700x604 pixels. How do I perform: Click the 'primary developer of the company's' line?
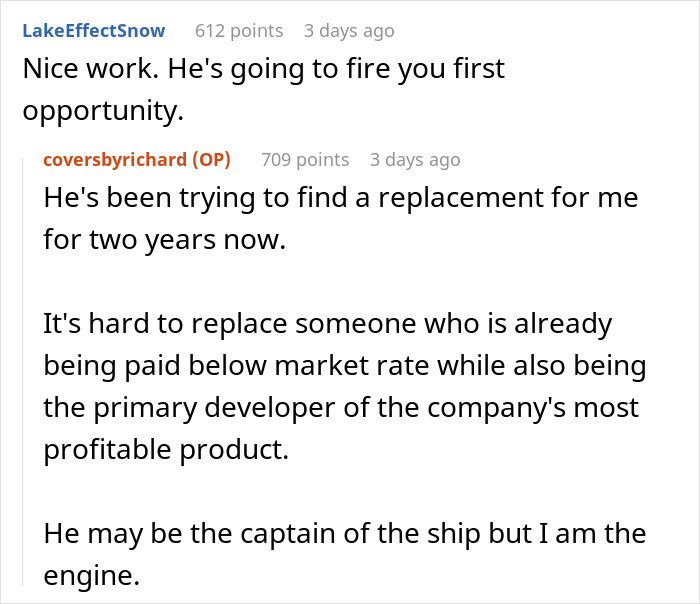(x=340, y=409)
